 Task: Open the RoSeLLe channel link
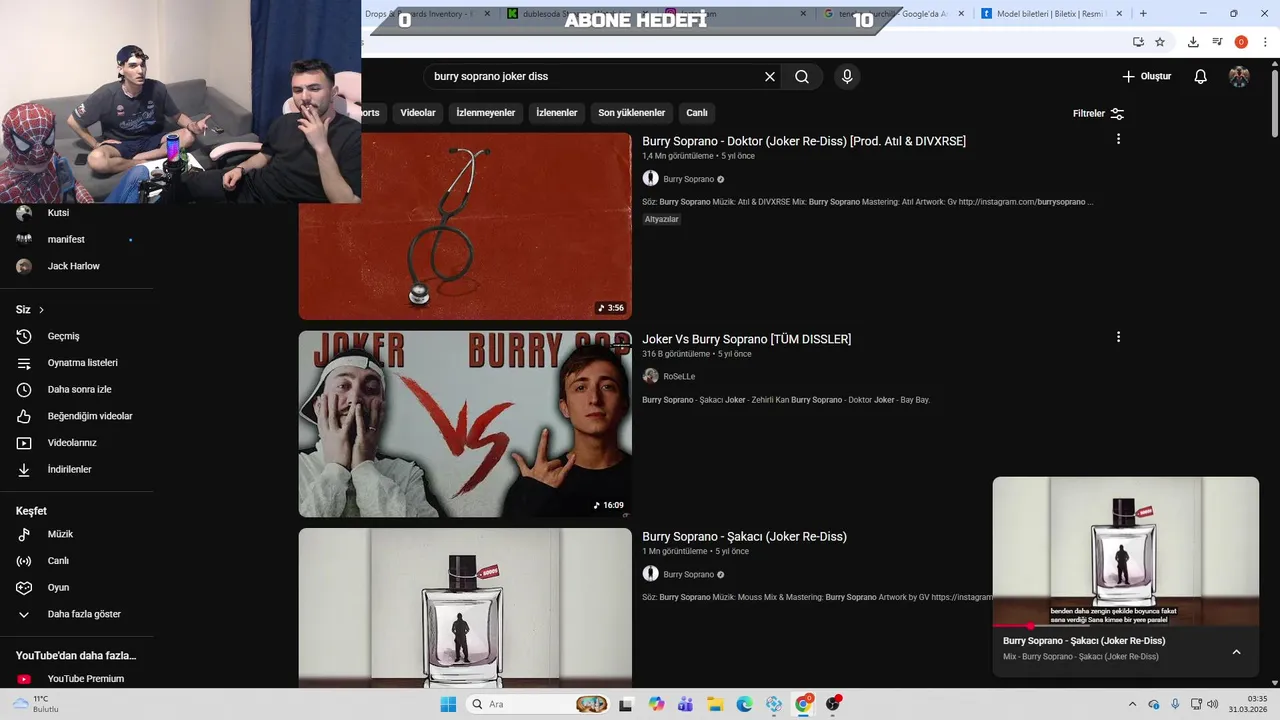(x=679, y=377)
